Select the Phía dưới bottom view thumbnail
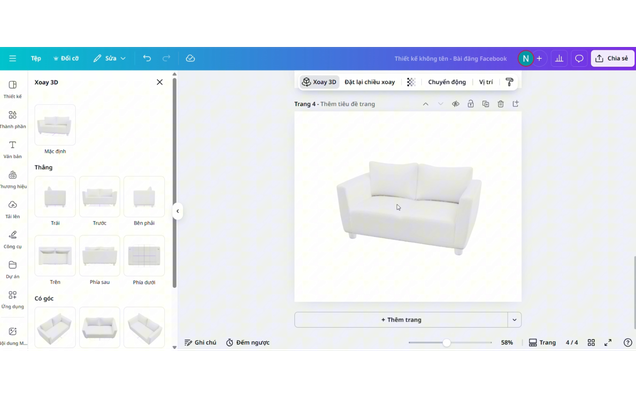 click(x=144, y=256)
